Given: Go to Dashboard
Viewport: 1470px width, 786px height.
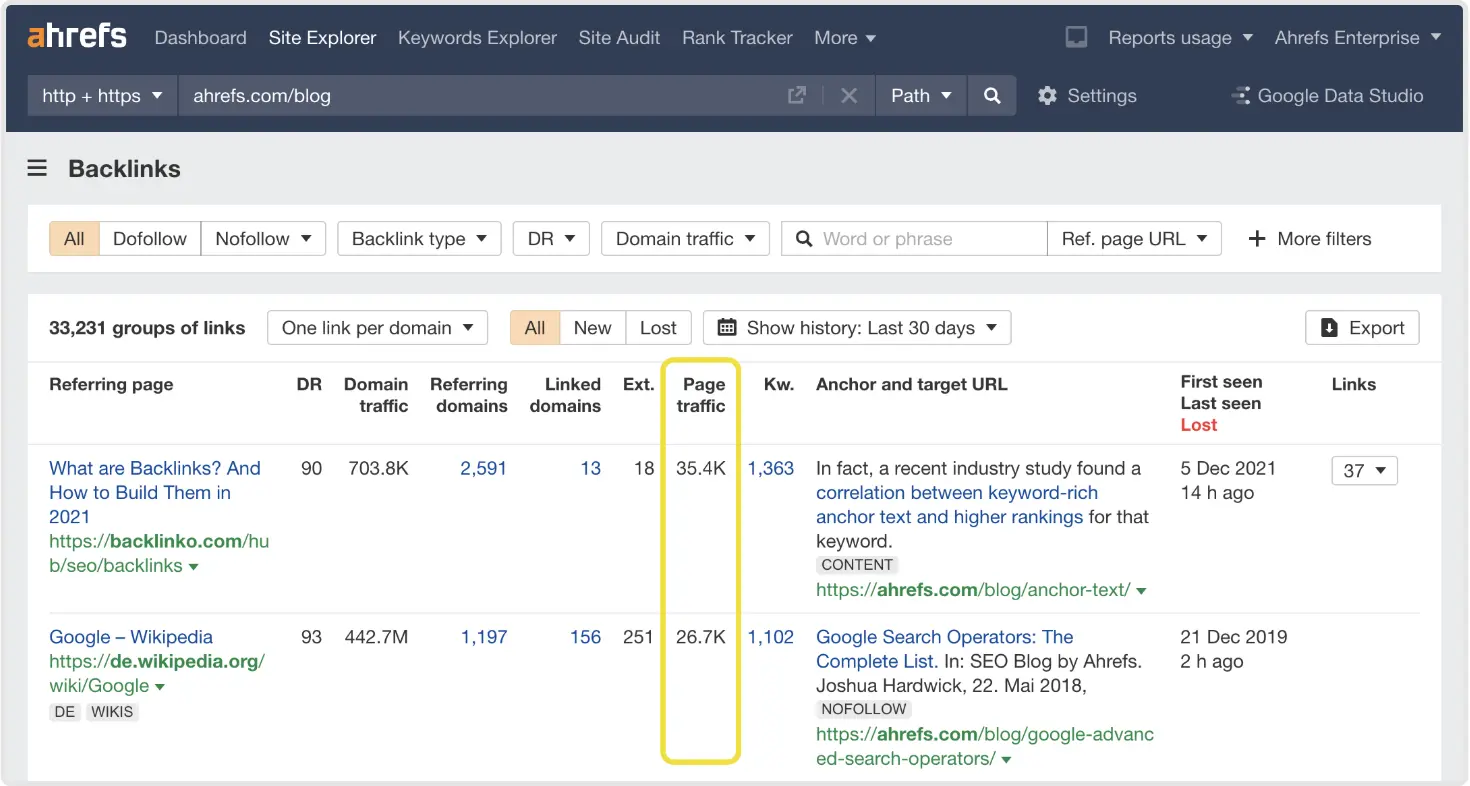Looking at the screenshot, I should click(x=200, y=38).
